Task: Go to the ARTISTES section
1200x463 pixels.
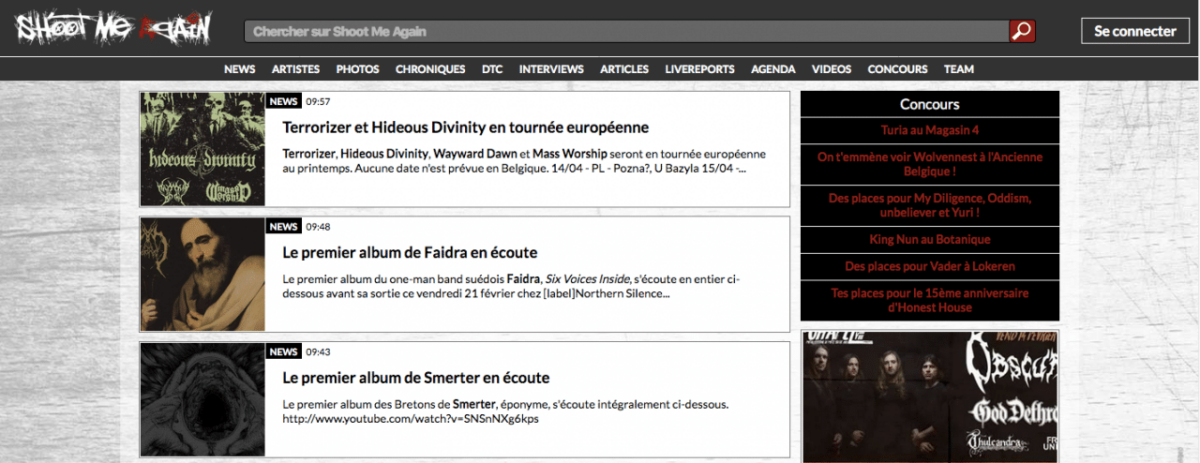Action: 296,69
